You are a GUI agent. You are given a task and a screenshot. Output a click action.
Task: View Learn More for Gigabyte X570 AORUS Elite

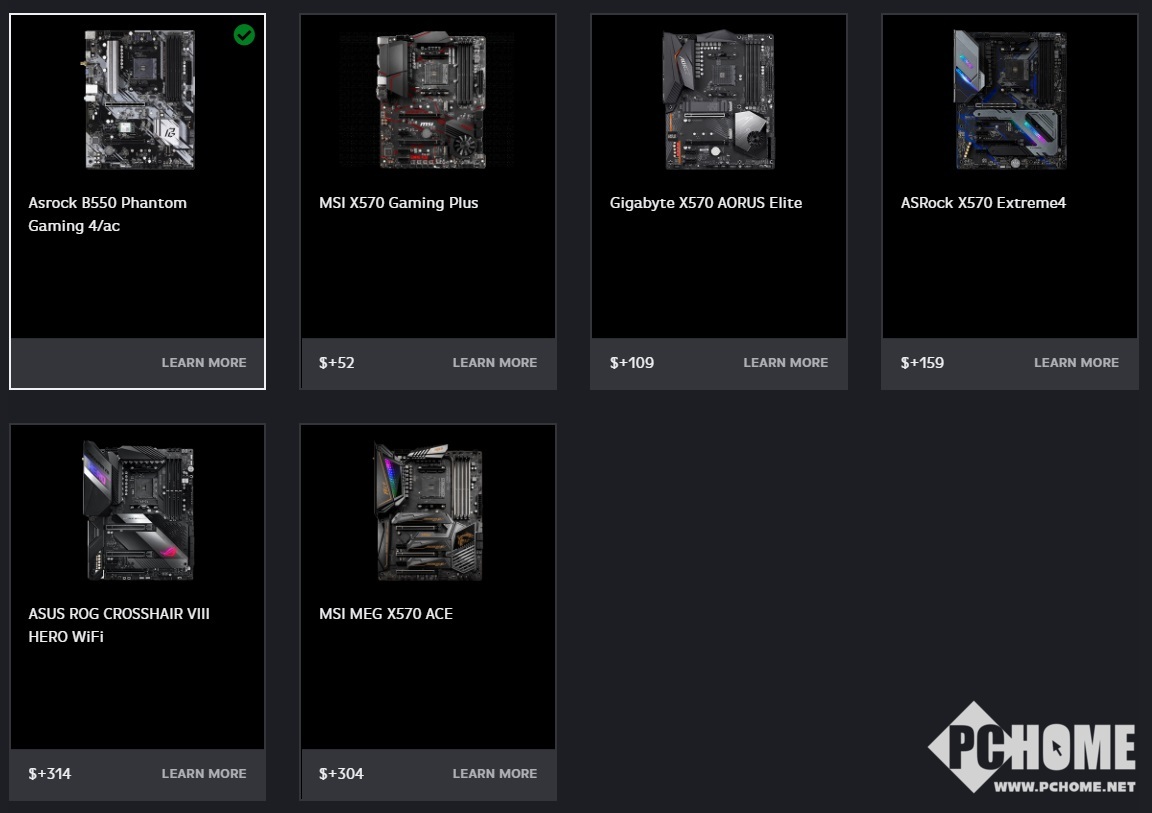pos(785,363)
